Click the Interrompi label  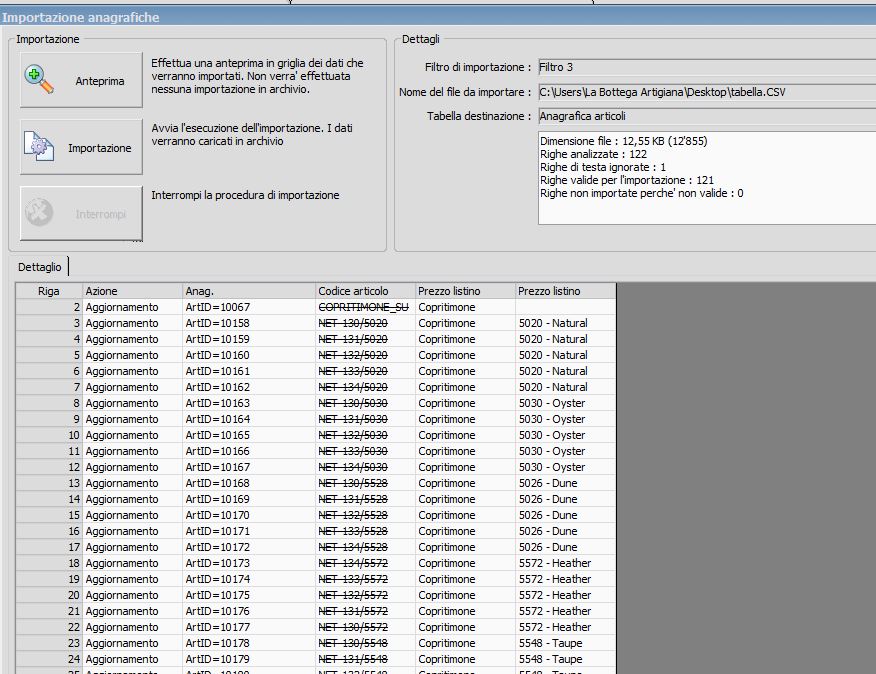[101, 214]
